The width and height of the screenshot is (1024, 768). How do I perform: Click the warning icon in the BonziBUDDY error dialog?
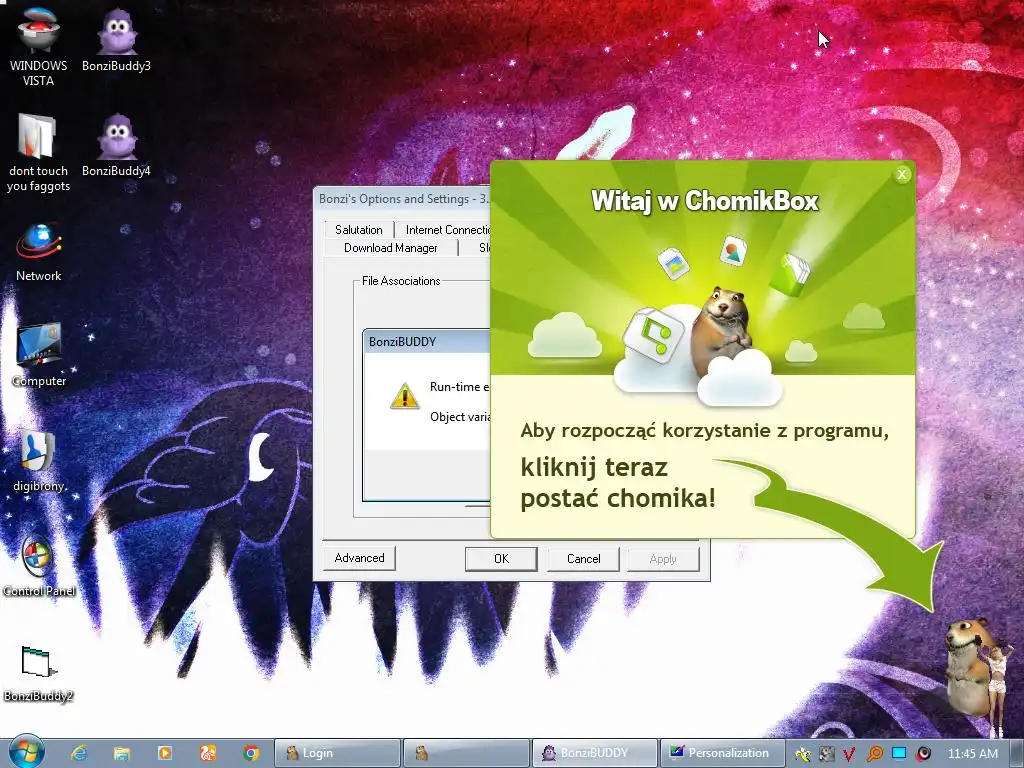pos(404,396)
